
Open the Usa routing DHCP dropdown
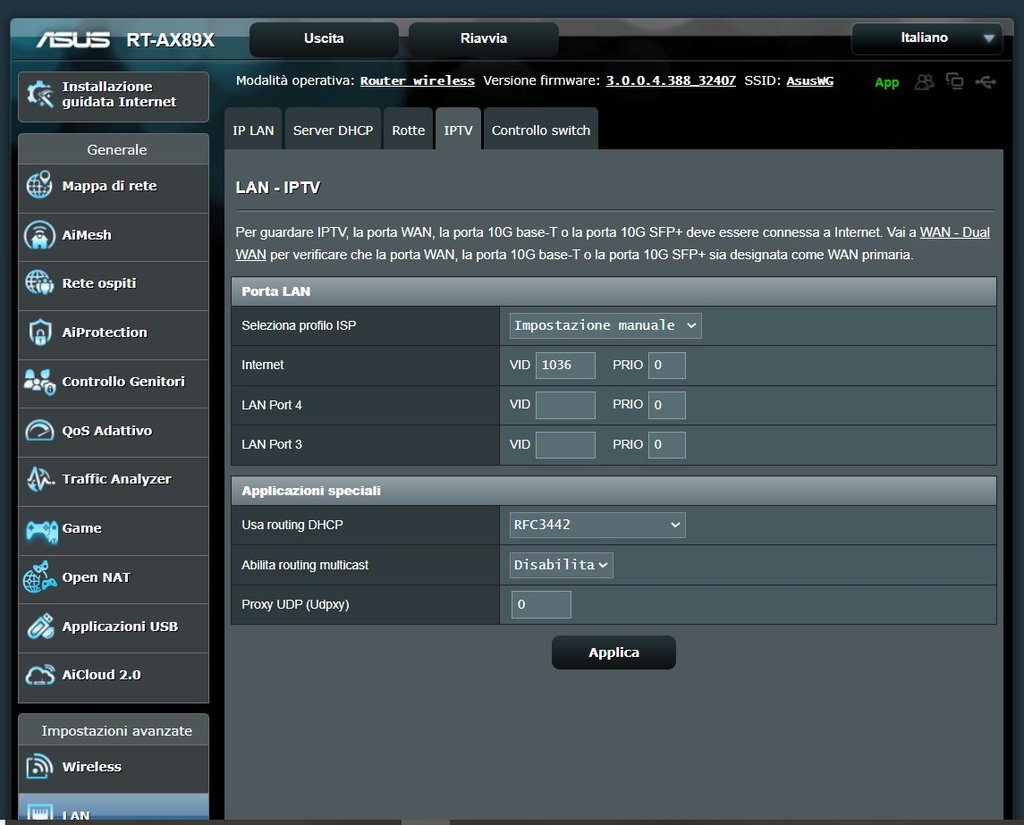pyautogui.click(x=597, y=525)
